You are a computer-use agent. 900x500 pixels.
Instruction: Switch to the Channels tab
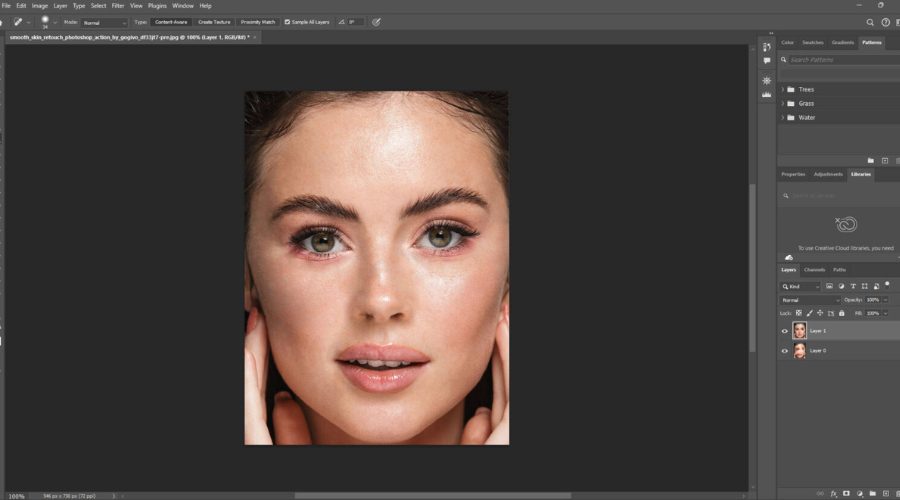814,270
